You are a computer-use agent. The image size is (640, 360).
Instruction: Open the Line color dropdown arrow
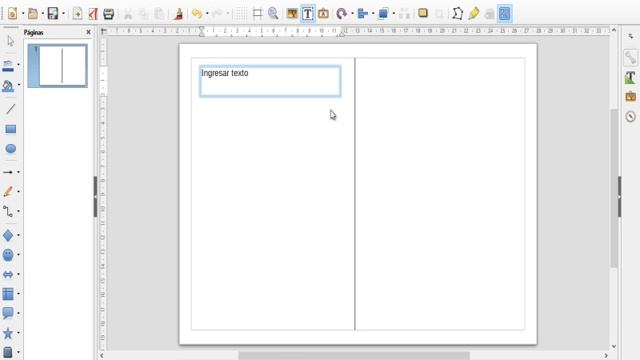19,65
